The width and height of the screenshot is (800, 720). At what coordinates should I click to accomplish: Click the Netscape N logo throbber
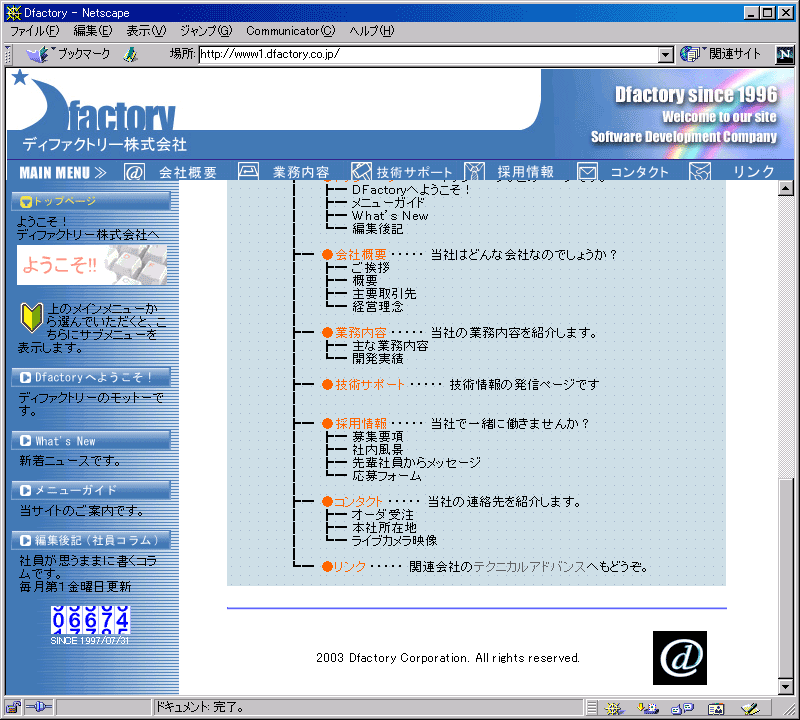(x=785, y=54)
